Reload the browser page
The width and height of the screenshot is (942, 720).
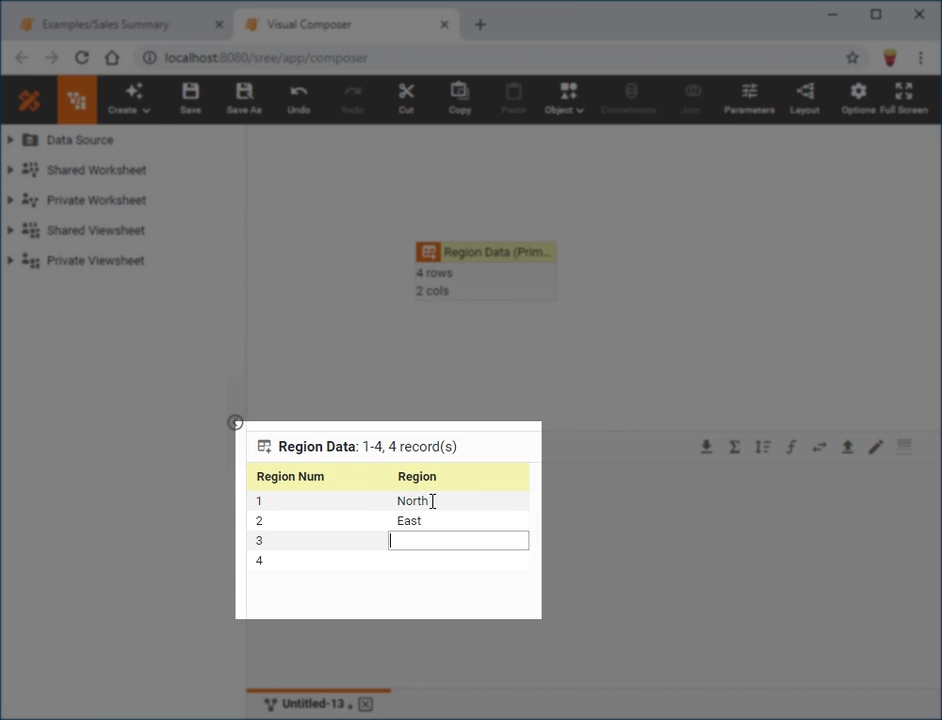pyautogui.click(x=82, y=58)
